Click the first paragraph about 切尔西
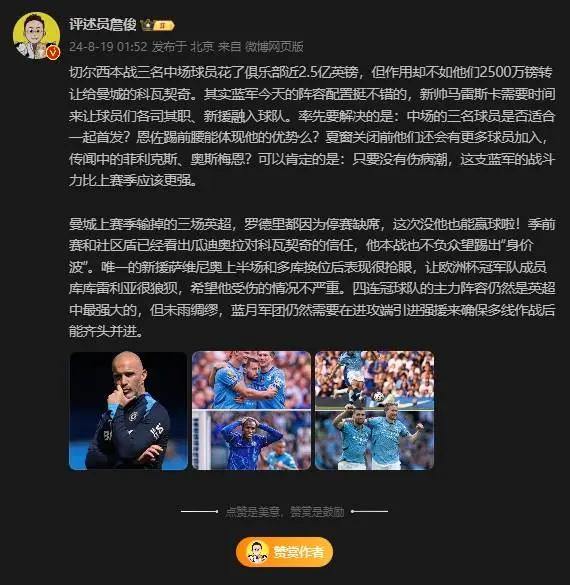 click(x=312, y=126)
